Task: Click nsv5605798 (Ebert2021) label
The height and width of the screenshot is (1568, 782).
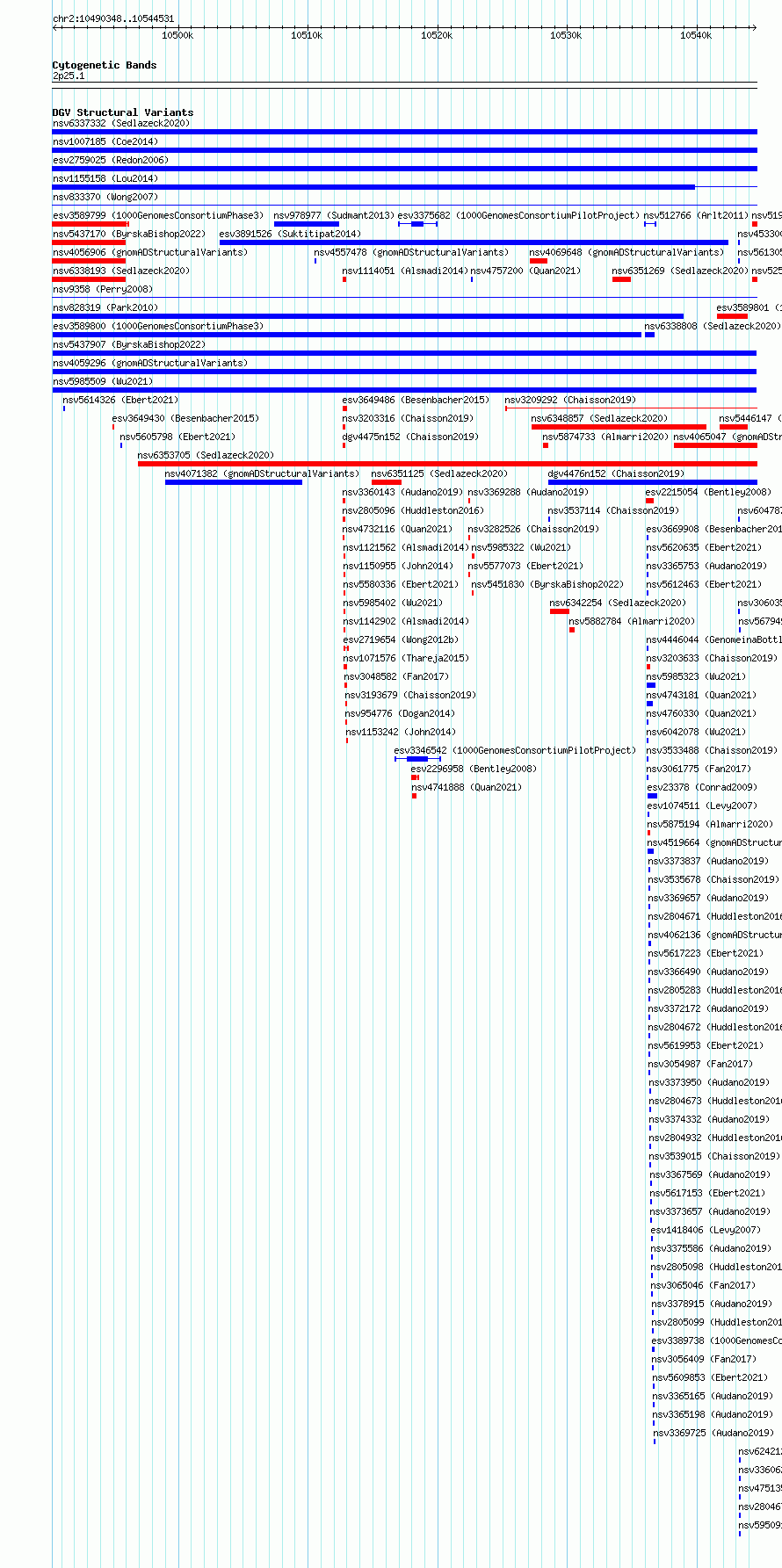Action: [177, 437]
